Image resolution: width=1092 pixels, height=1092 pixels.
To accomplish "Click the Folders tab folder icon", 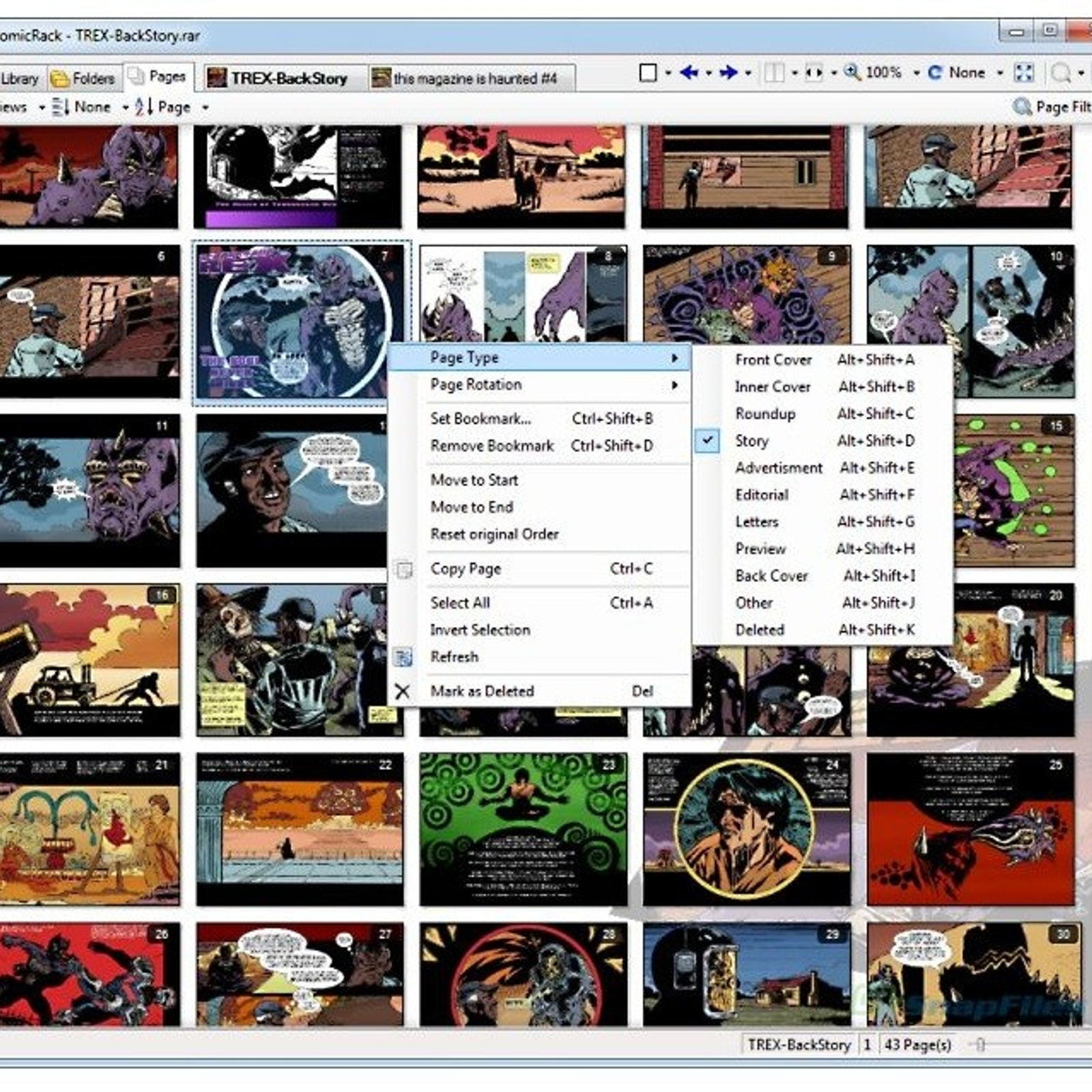I will (60, 79).
